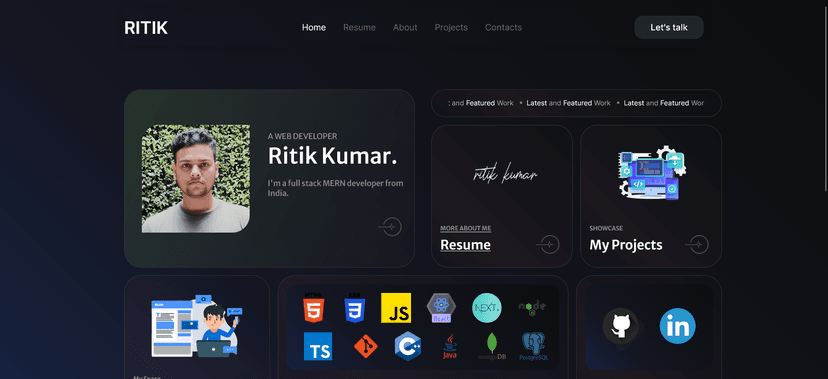Screen dimensions: 828x379
Task: Click the Let's talk button
Action: pos(669,27)
